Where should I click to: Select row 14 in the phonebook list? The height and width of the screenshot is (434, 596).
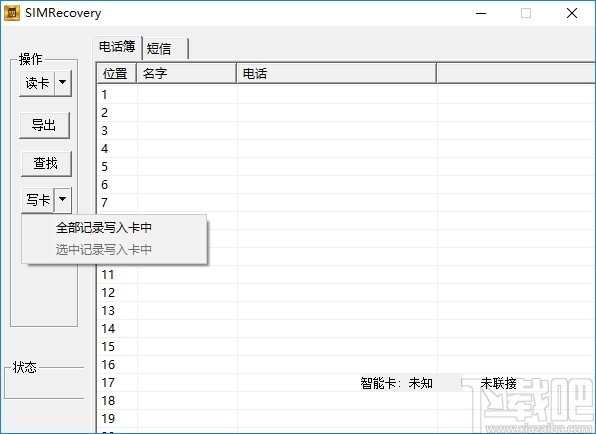346,328
